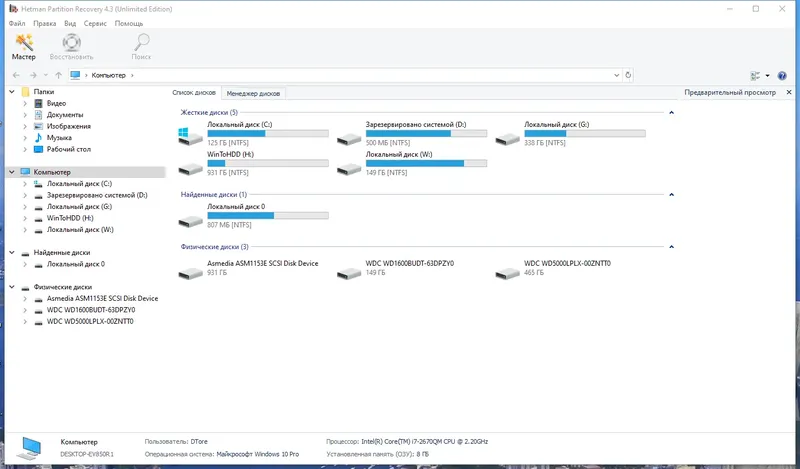Switch to Список дисков tab
This screenshot has height=469, width=800.
click(194, 93)
